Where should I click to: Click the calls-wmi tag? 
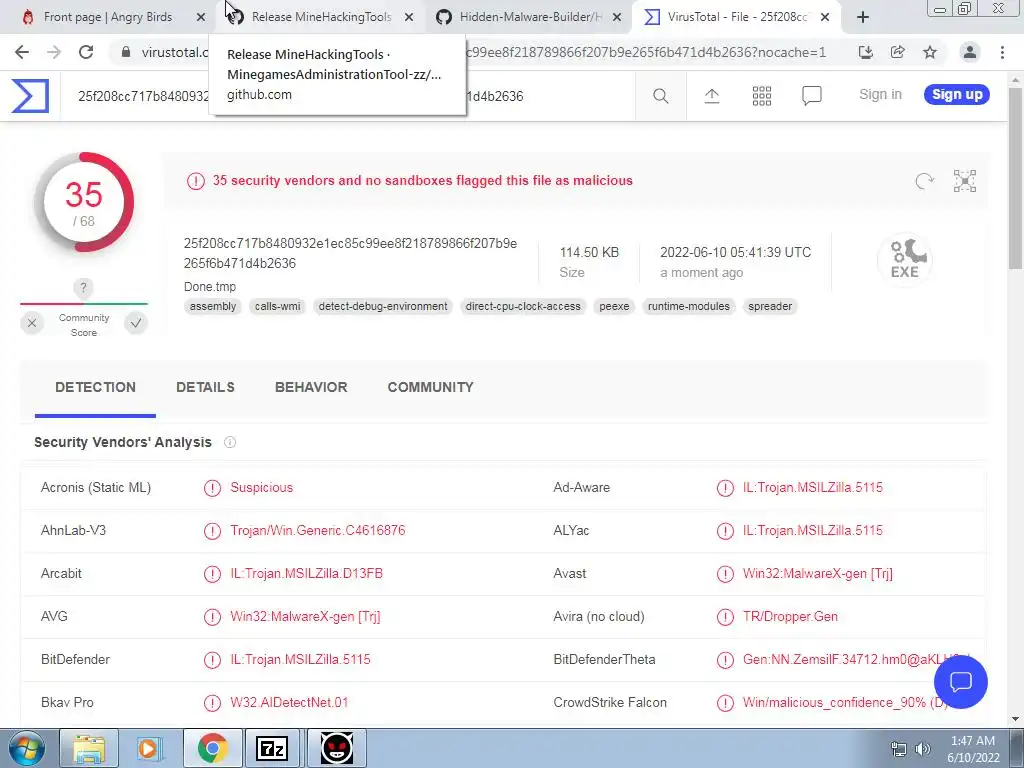pos(278,306)
